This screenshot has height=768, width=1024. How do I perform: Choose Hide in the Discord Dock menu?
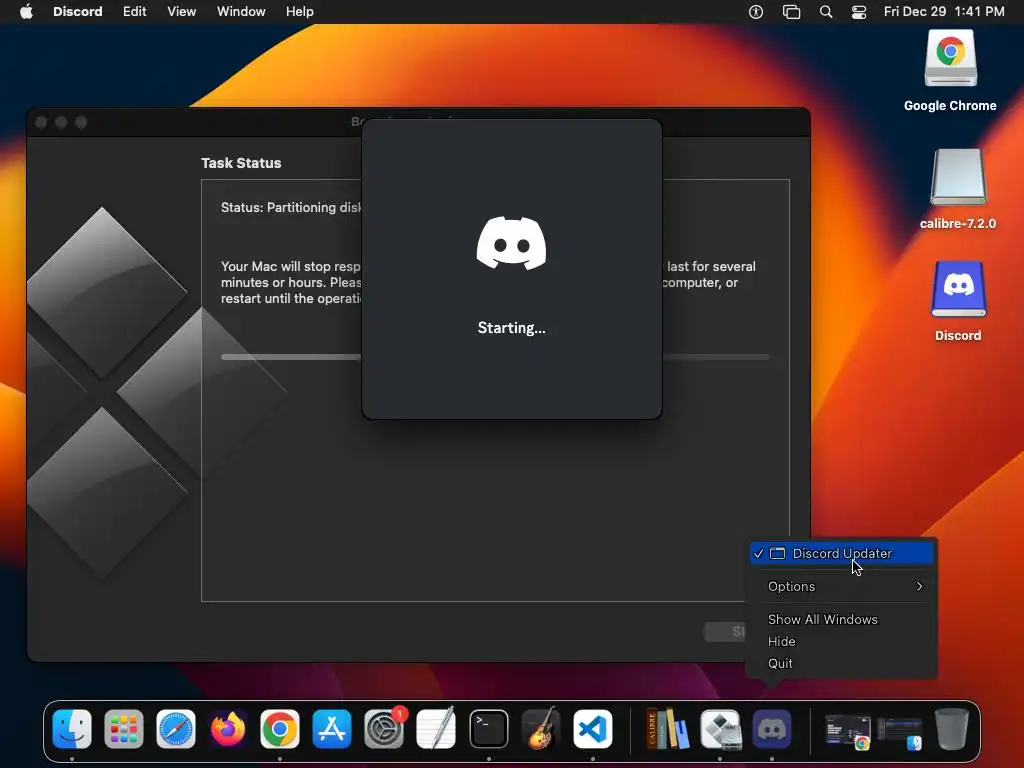(841, 641)
